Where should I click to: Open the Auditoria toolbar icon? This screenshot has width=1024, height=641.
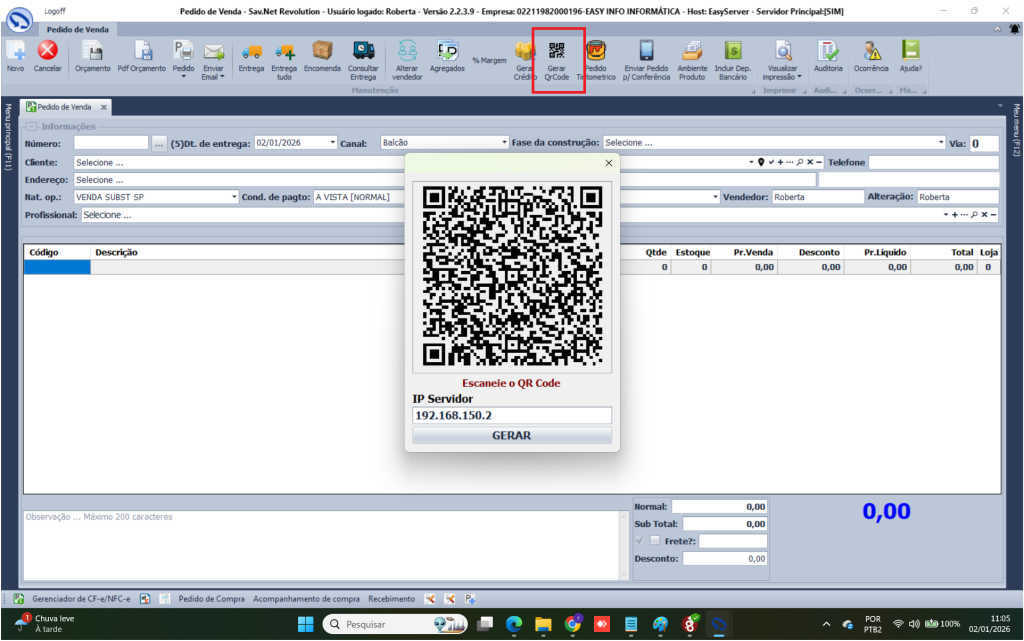828,51
